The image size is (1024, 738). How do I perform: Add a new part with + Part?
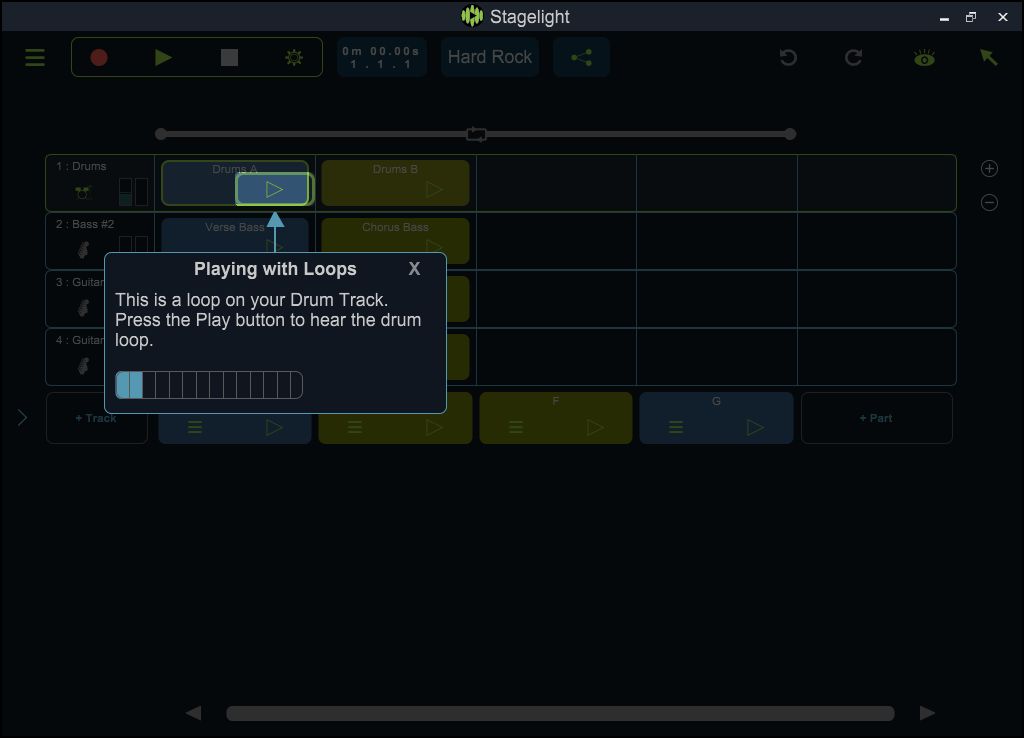[x=876, y=417]
